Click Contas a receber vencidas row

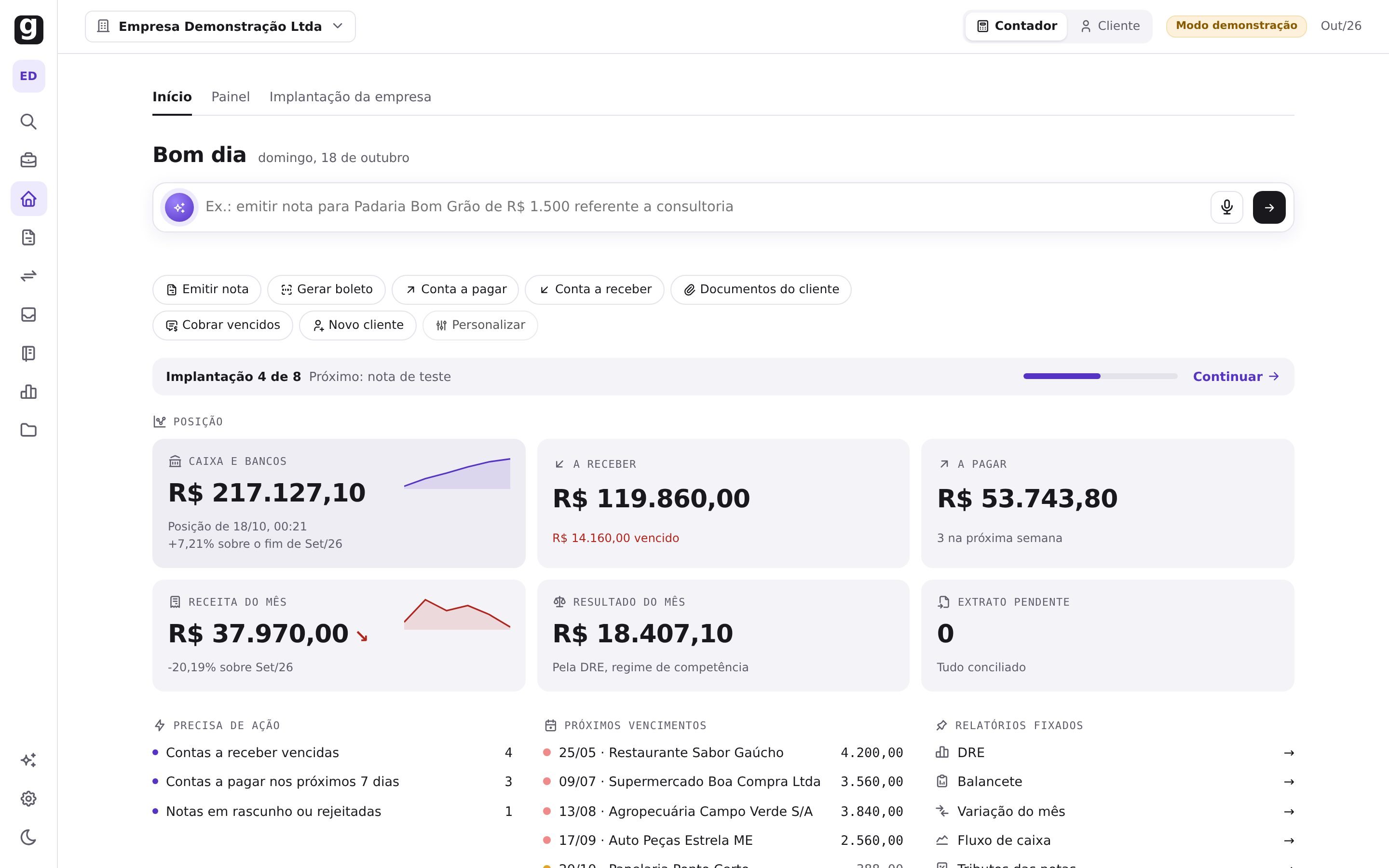coord(333,753)
